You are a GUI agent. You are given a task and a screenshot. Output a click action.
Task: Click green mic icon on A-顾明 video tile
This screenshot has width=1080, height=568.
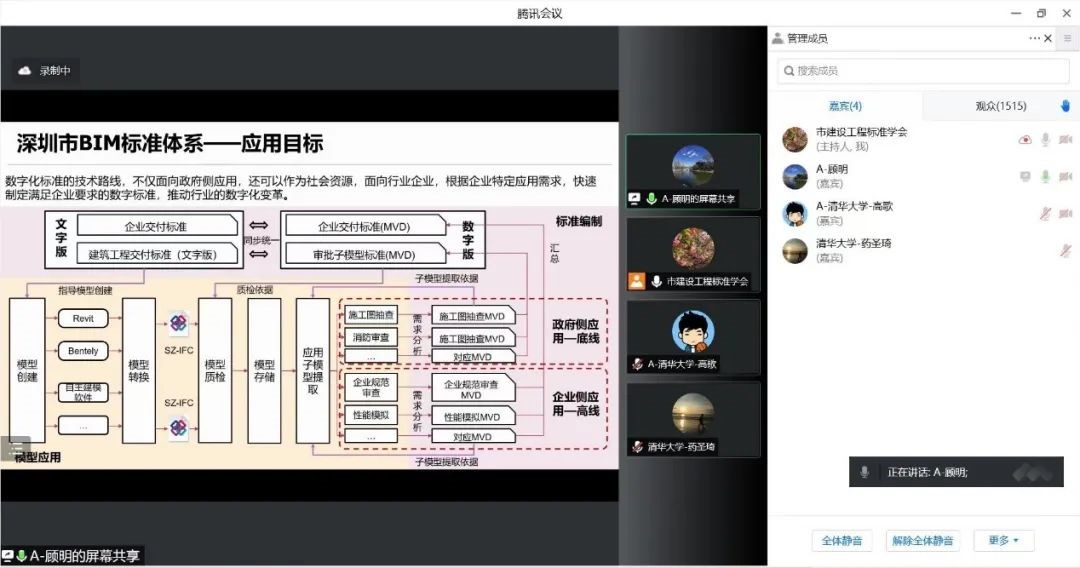coord(651,199)
